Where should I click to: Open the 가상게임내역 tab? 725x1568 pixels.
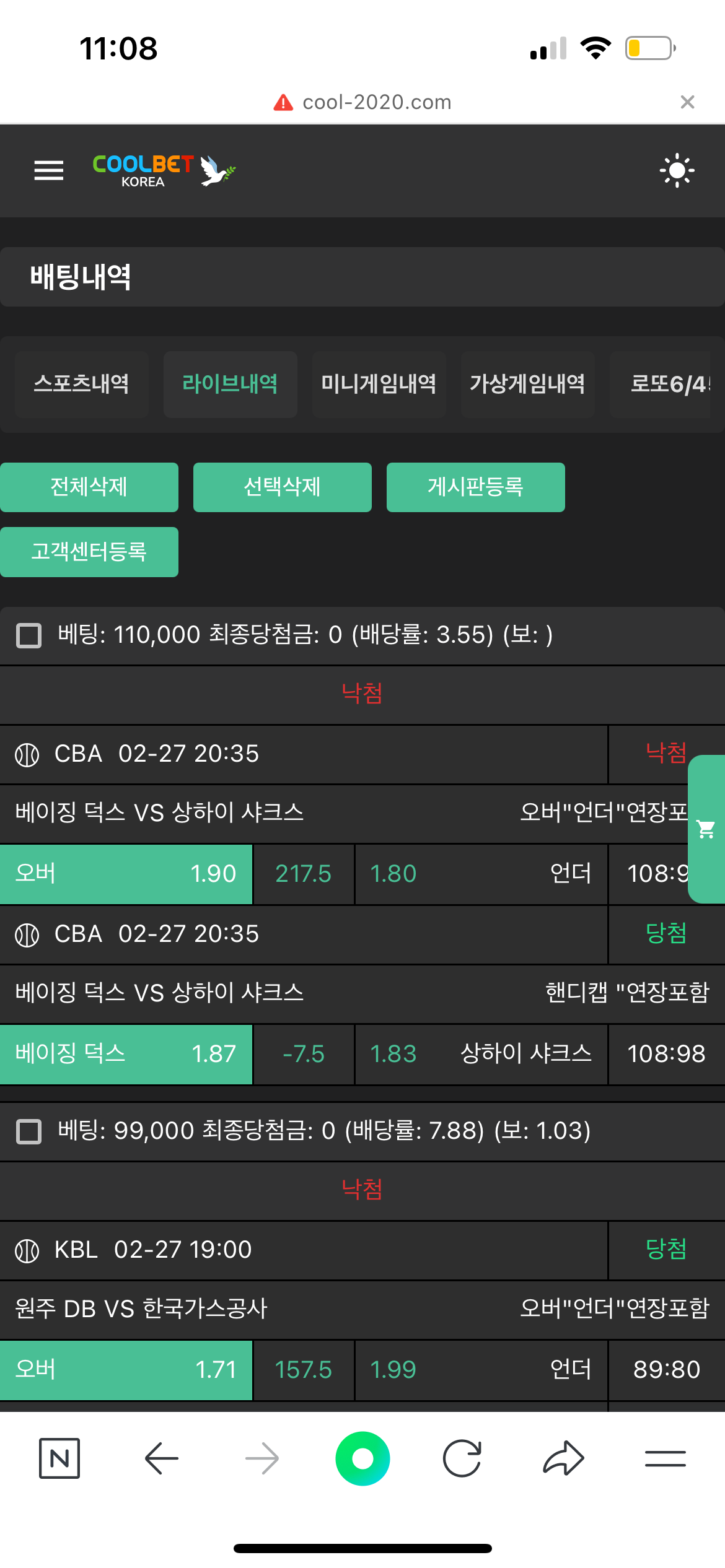click(527, 384)
